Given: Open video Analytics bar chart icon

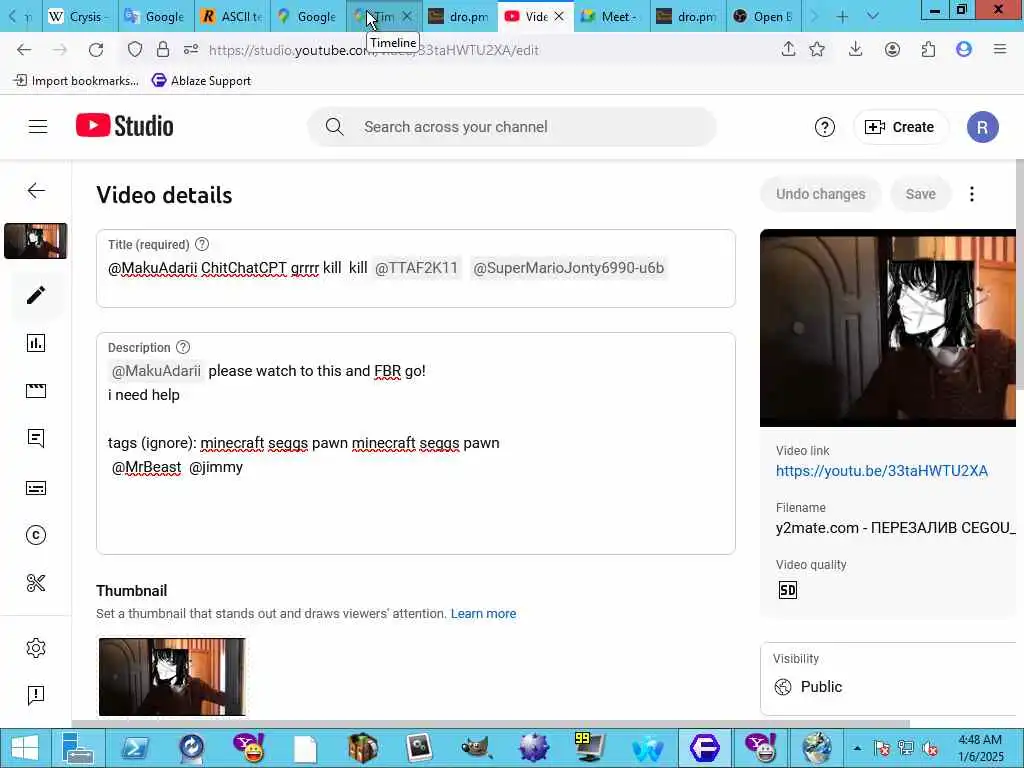Looking at the screenshot, I should pos(36,343).
